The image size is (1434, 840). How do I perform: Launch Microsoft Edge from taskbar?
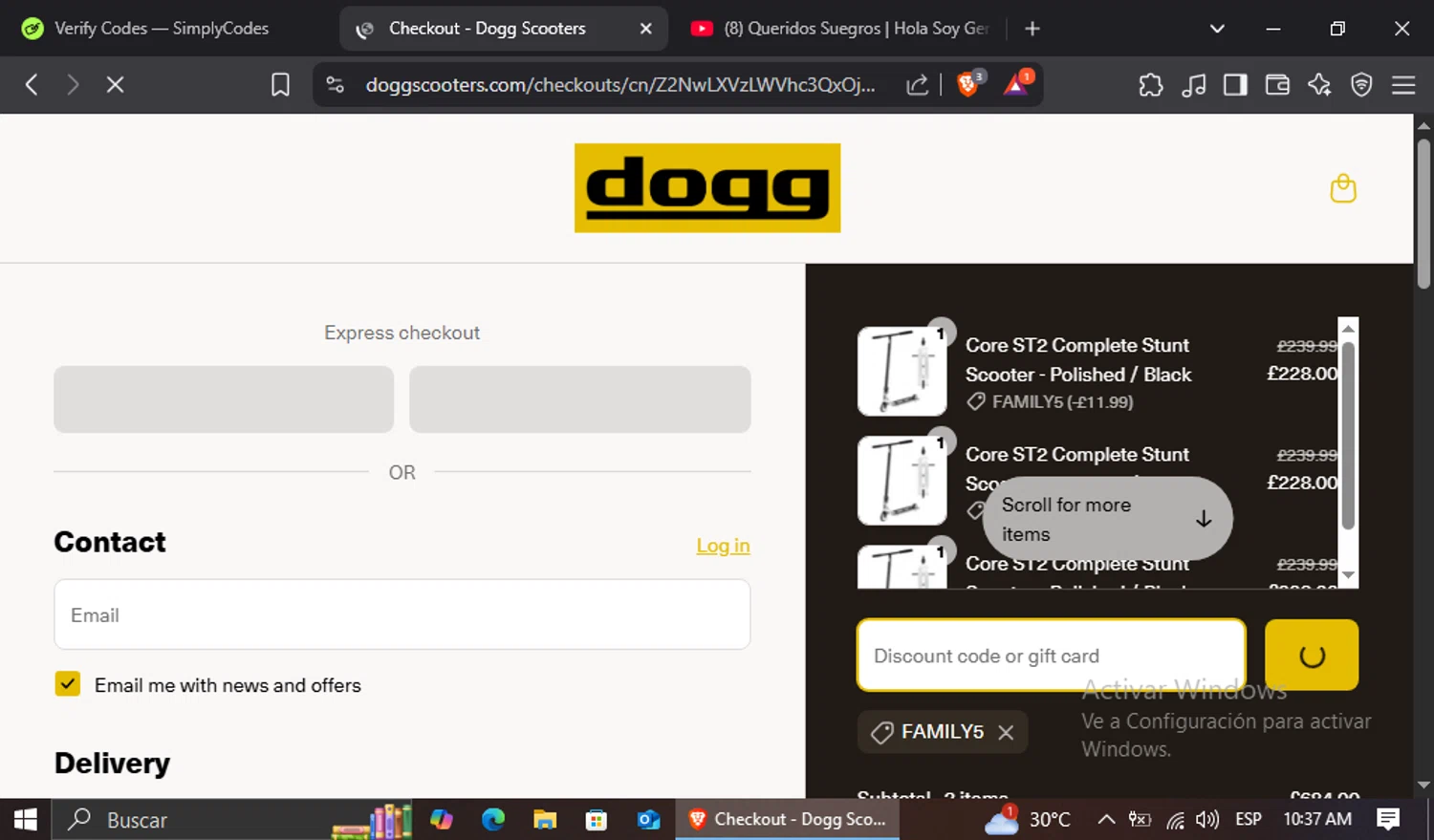493,819
